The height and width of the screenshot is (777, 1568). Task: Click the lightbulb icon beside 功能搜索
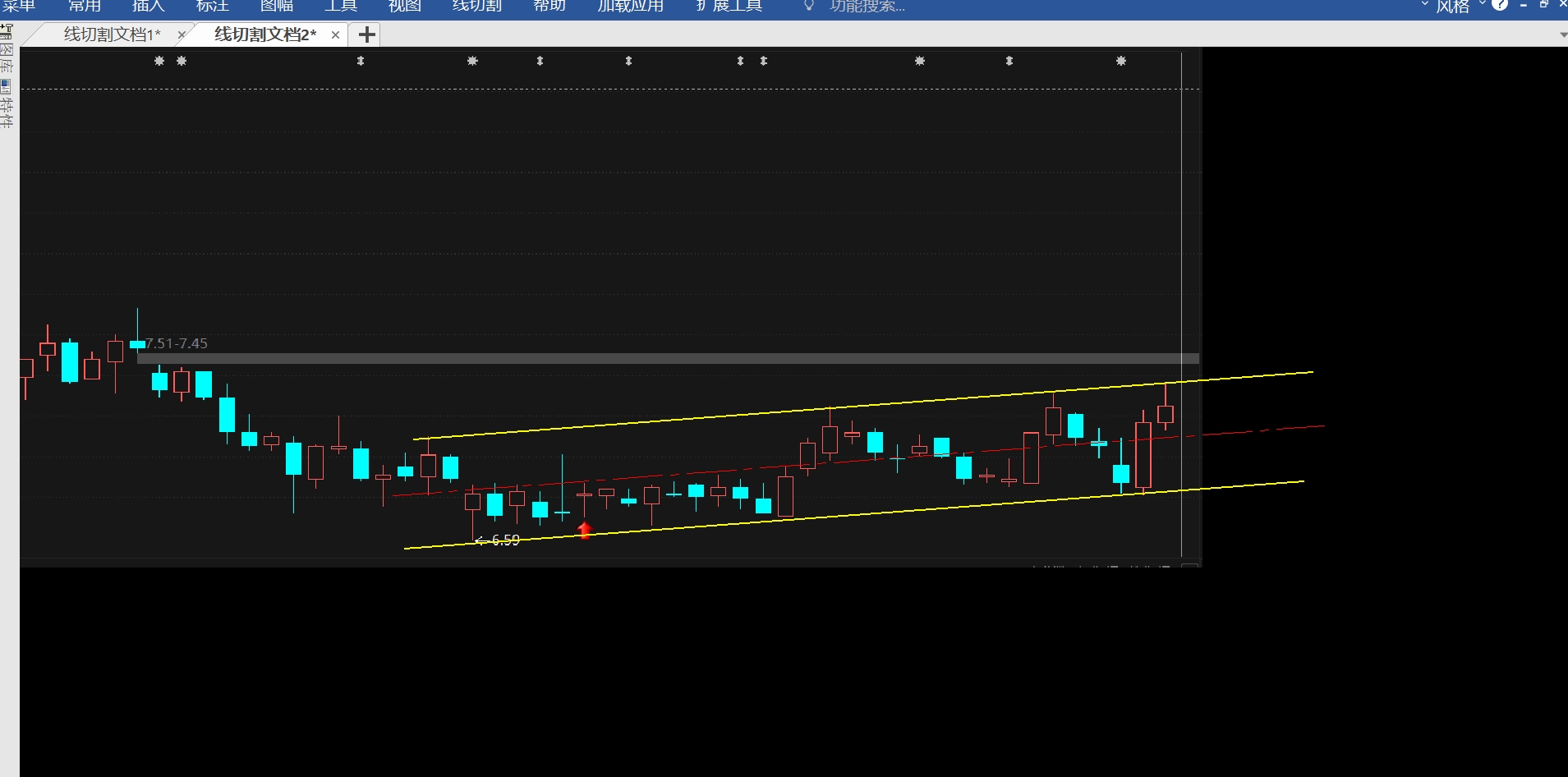(809, 6)
